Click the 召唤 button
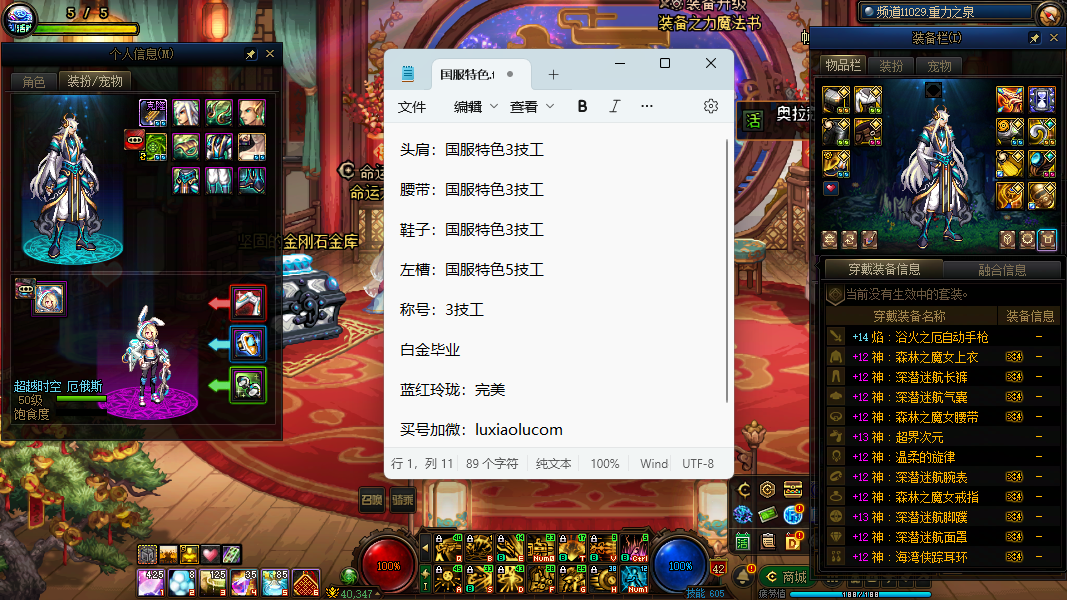Image resolution: width=1067 pixels, height=600 pixels. coord(373,500)
